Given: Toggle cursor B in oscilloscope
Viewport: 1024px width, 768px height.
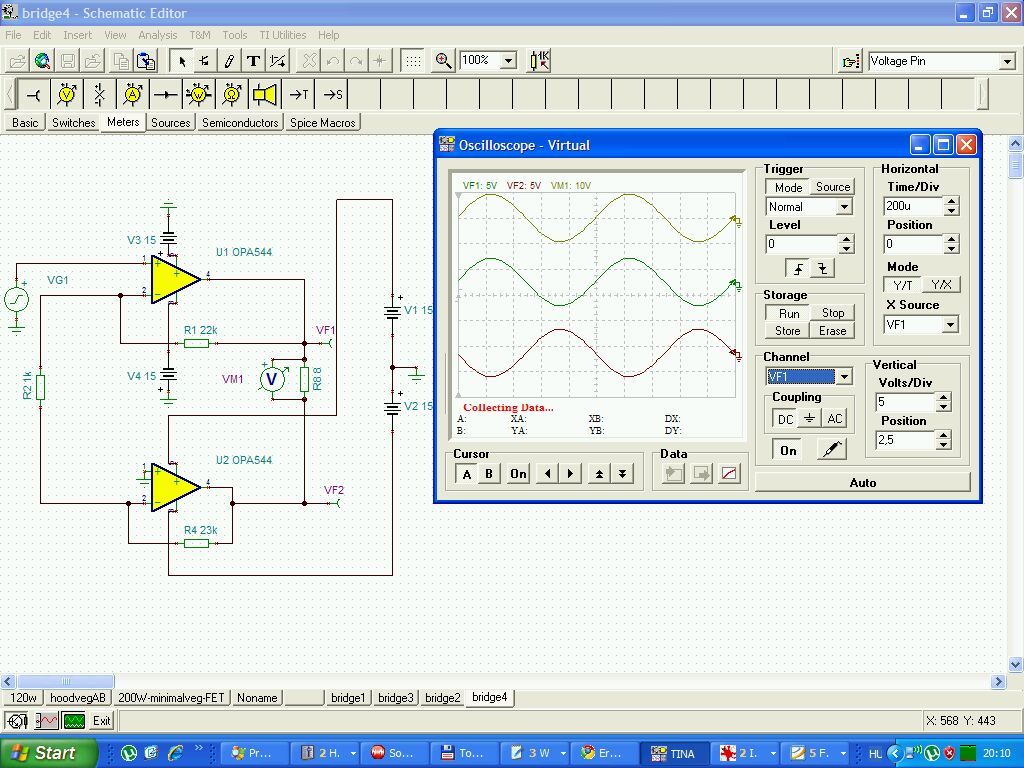Looking at the screenshot, I should pyautogui.click(x=488, y=474).
